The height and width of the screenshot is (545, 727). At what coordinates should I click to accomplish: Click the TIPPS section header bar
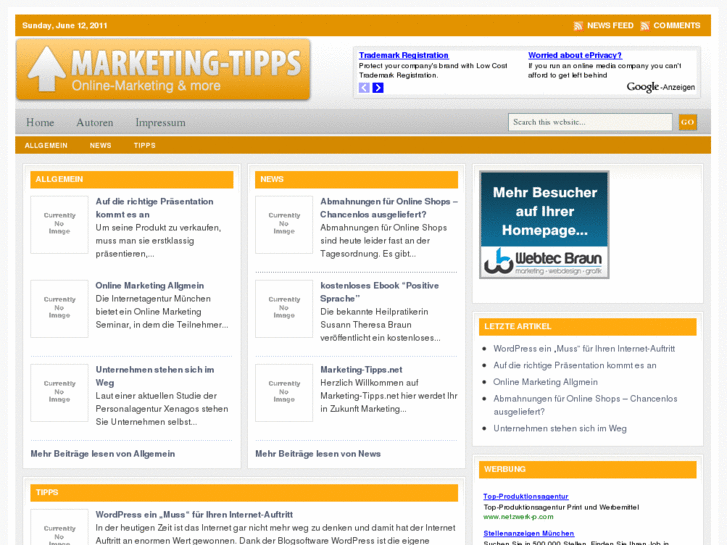[x=244, y=493]
